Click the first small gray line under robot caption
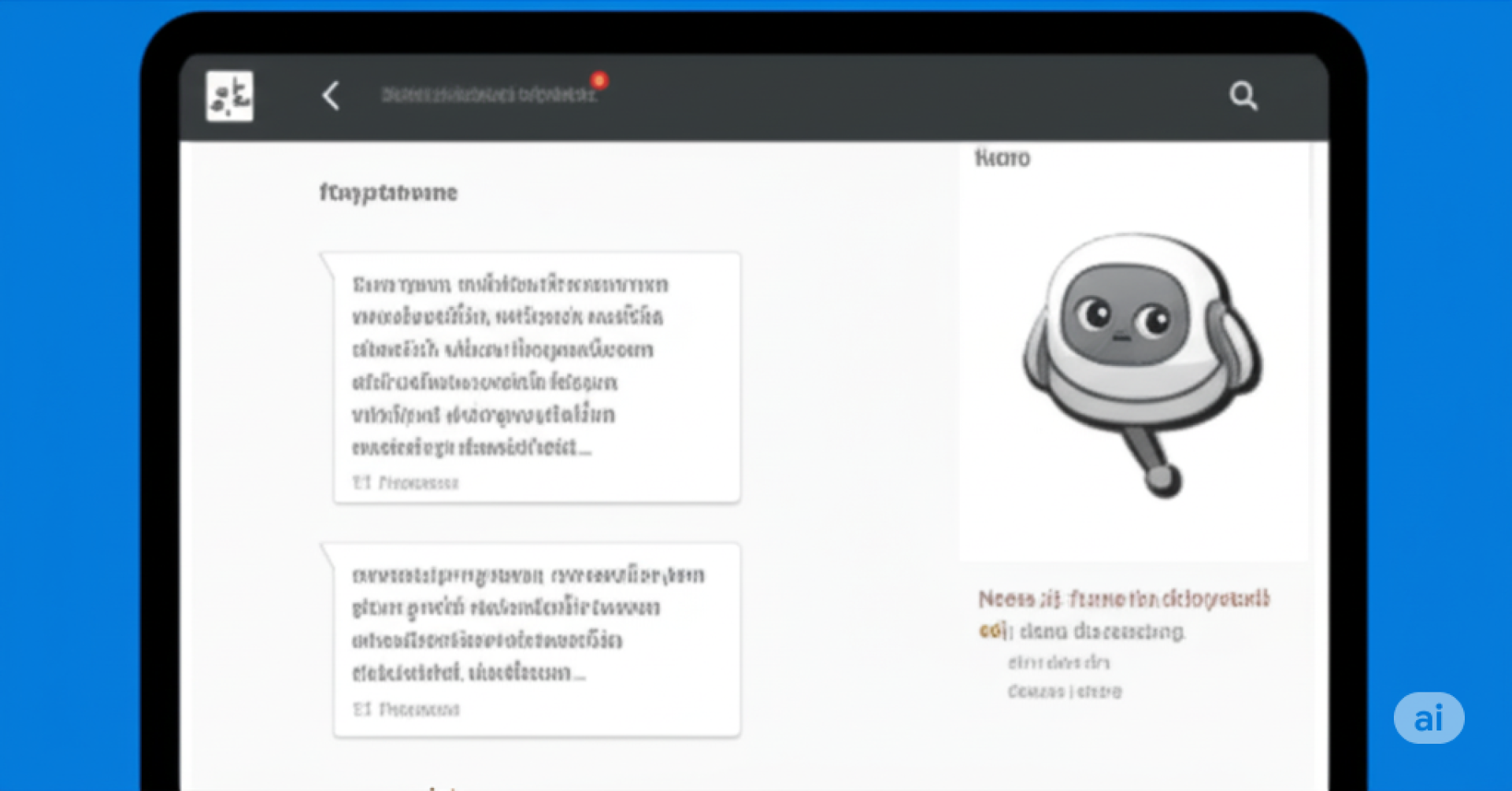The width and height of the screenshot is (1512, 791). point(1058,663)
